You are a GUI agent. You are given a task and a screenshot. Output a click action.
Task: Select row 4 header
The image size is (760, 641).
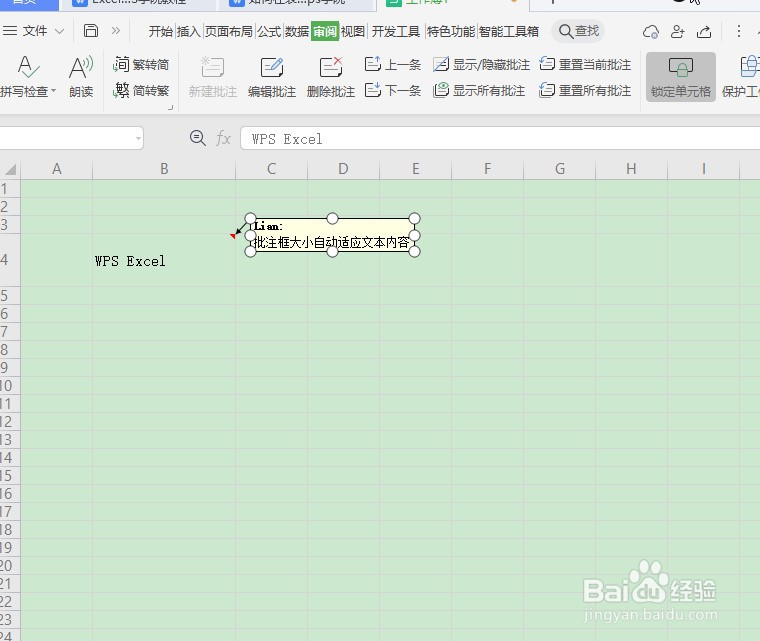point(10,260)
